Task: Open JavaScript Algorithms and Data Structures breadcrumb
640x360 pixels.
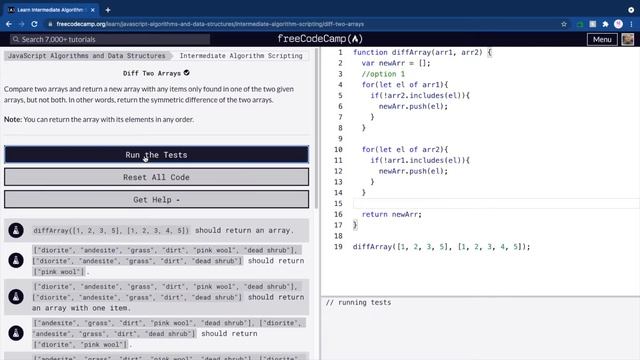Action: [x=87, y=56]
